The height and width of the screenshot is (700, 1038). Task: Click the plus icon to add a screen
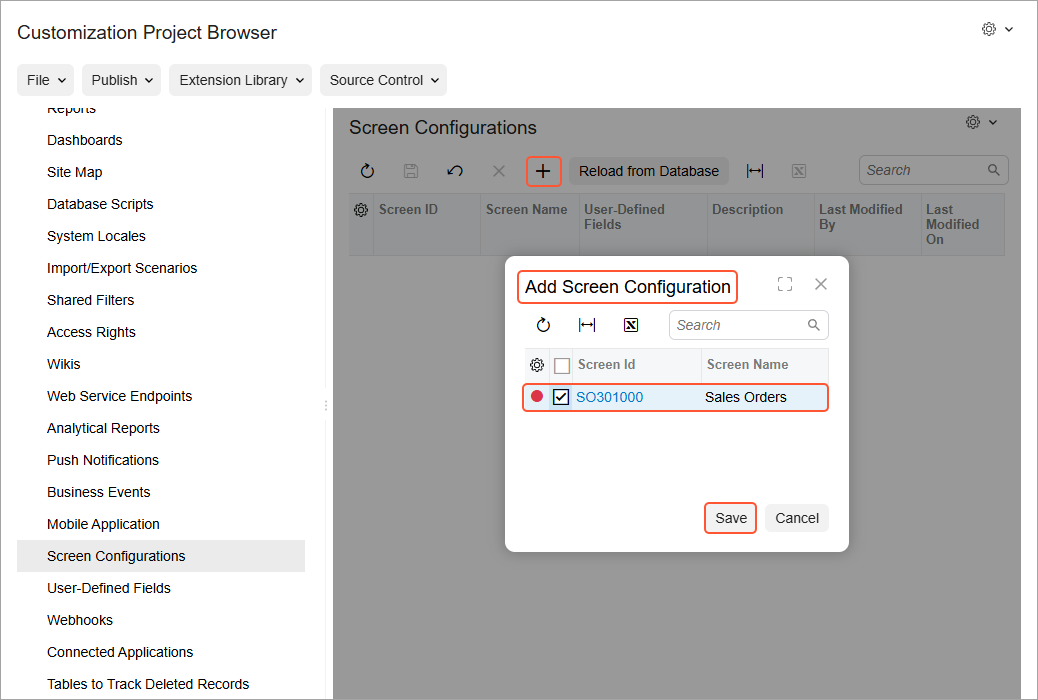(543, 171)
